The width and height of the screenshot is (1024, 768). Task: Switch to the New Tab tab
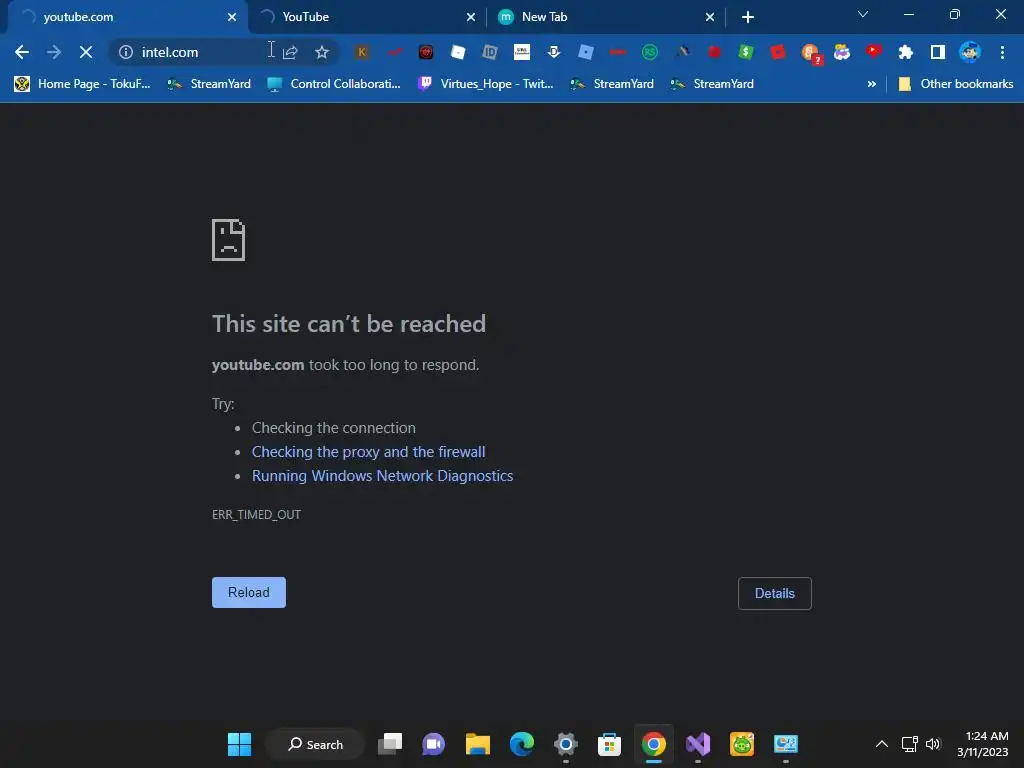coord(605,17)
